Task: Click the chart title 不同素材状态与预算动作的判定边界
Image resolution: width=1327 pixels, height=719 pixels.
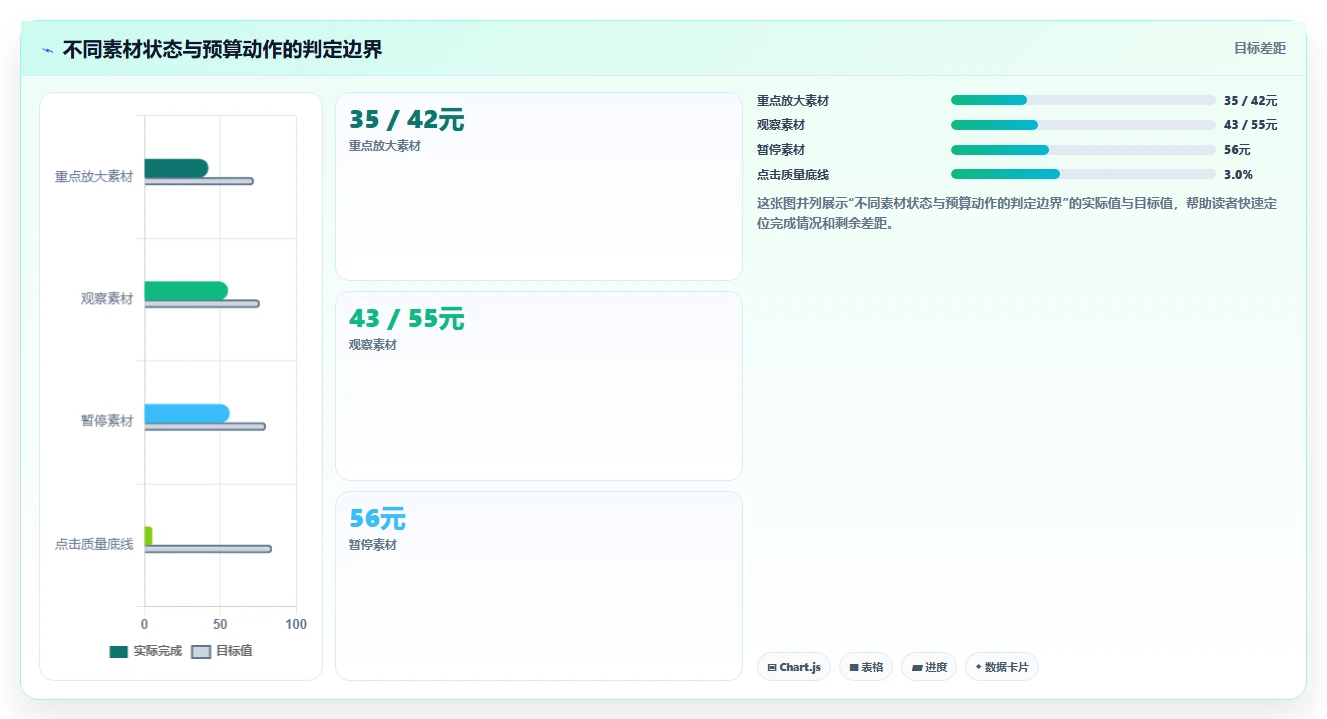Action: coord(222,49)
